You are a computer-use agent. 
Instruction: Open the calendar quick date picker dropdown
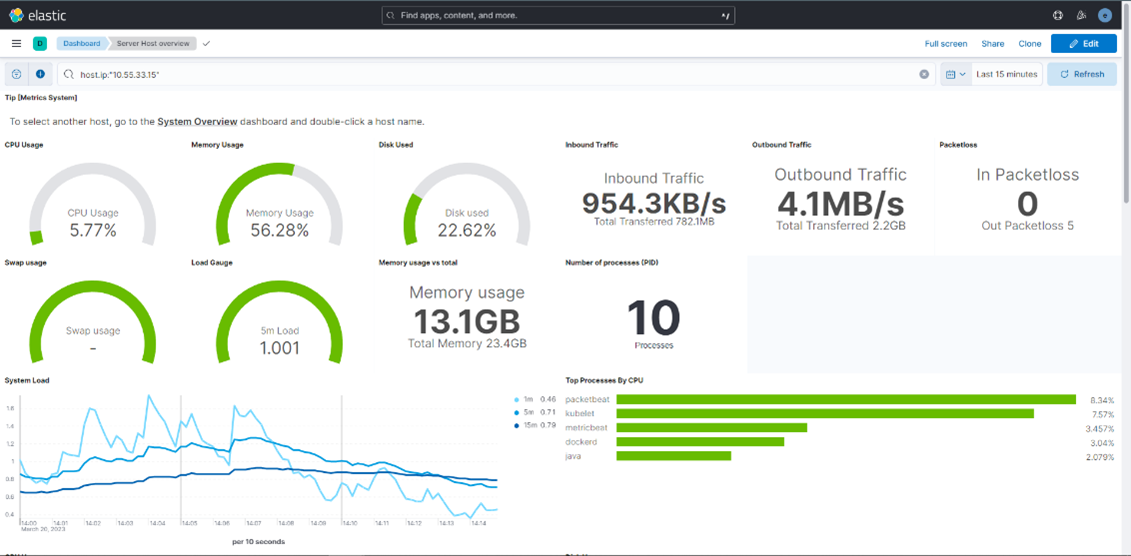point(956,74)
